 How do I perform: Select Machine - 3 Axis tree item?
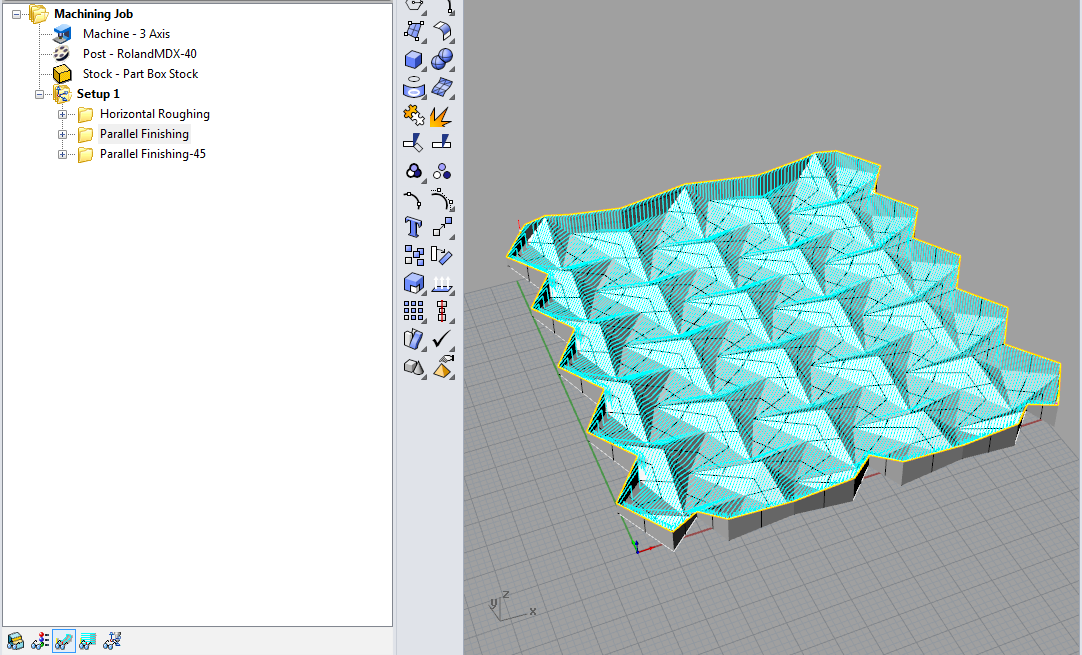pyautogui.click(x=126, y=34)
